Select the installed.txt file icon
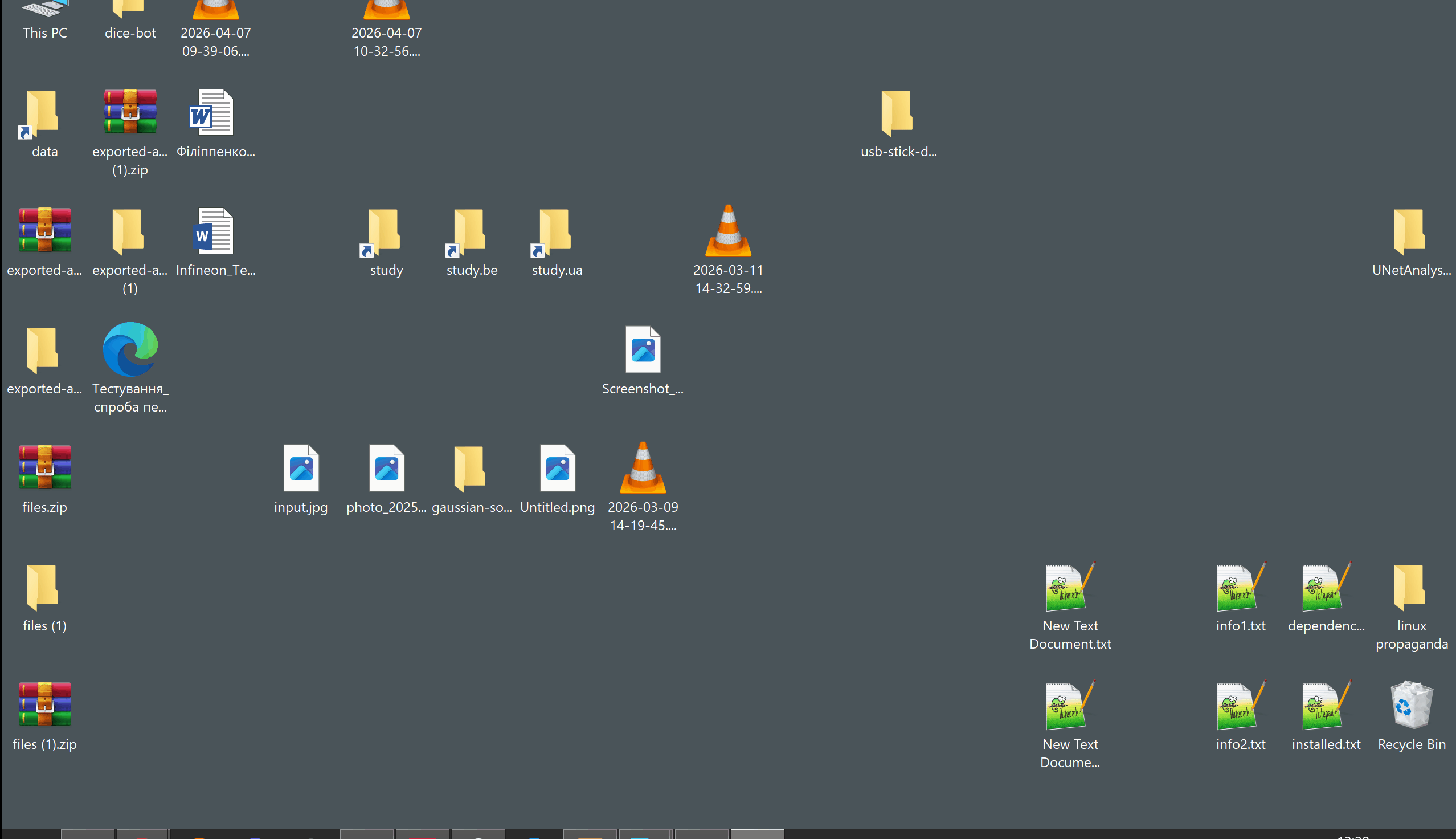This screenshot has height=839, width=1456. tap(1326, 706)
